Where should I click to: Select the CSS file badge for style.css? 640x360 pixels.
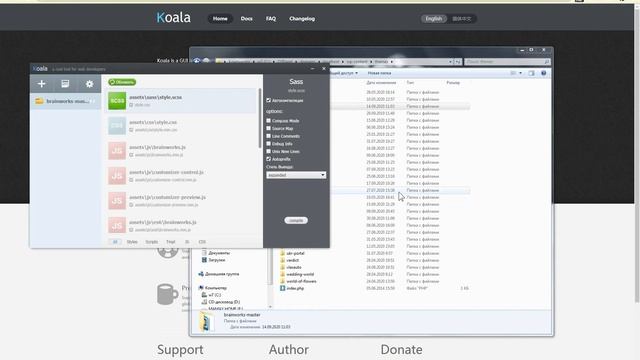117,126
